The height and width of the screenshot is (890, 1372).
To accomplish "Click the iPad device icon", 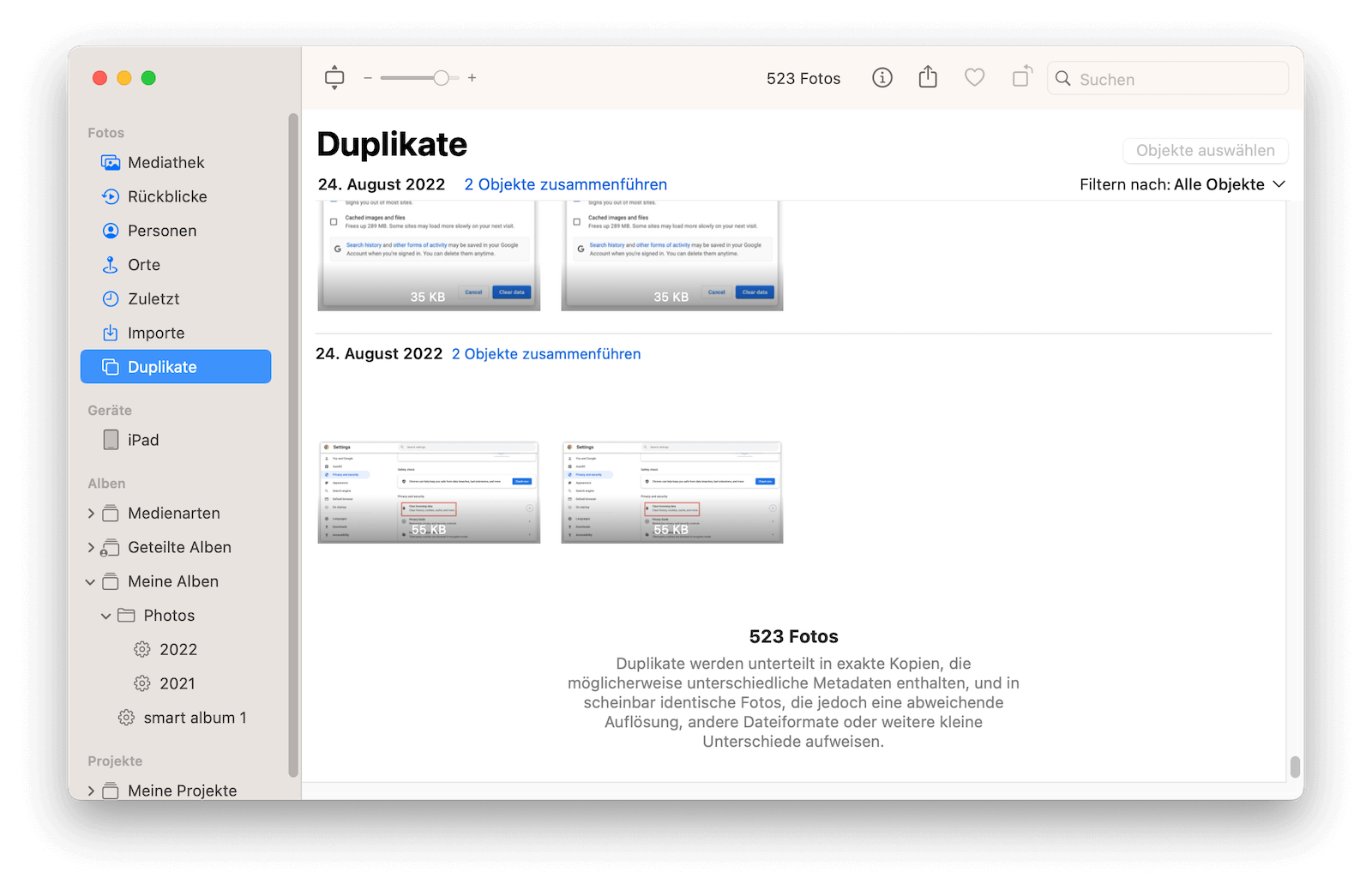I will (111, 440).
